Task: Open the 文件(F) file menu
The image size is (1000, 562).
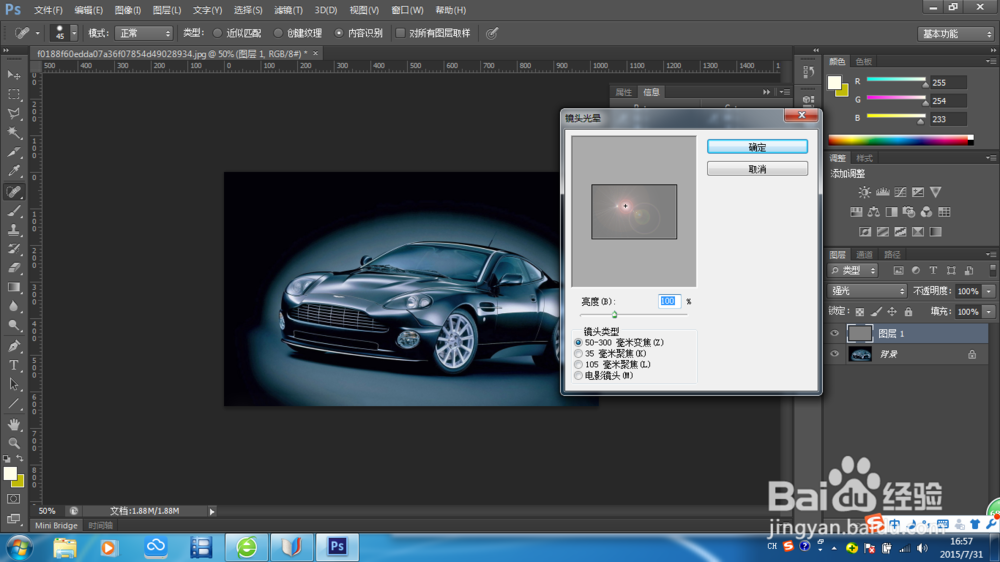Action: tap(48, 10)
